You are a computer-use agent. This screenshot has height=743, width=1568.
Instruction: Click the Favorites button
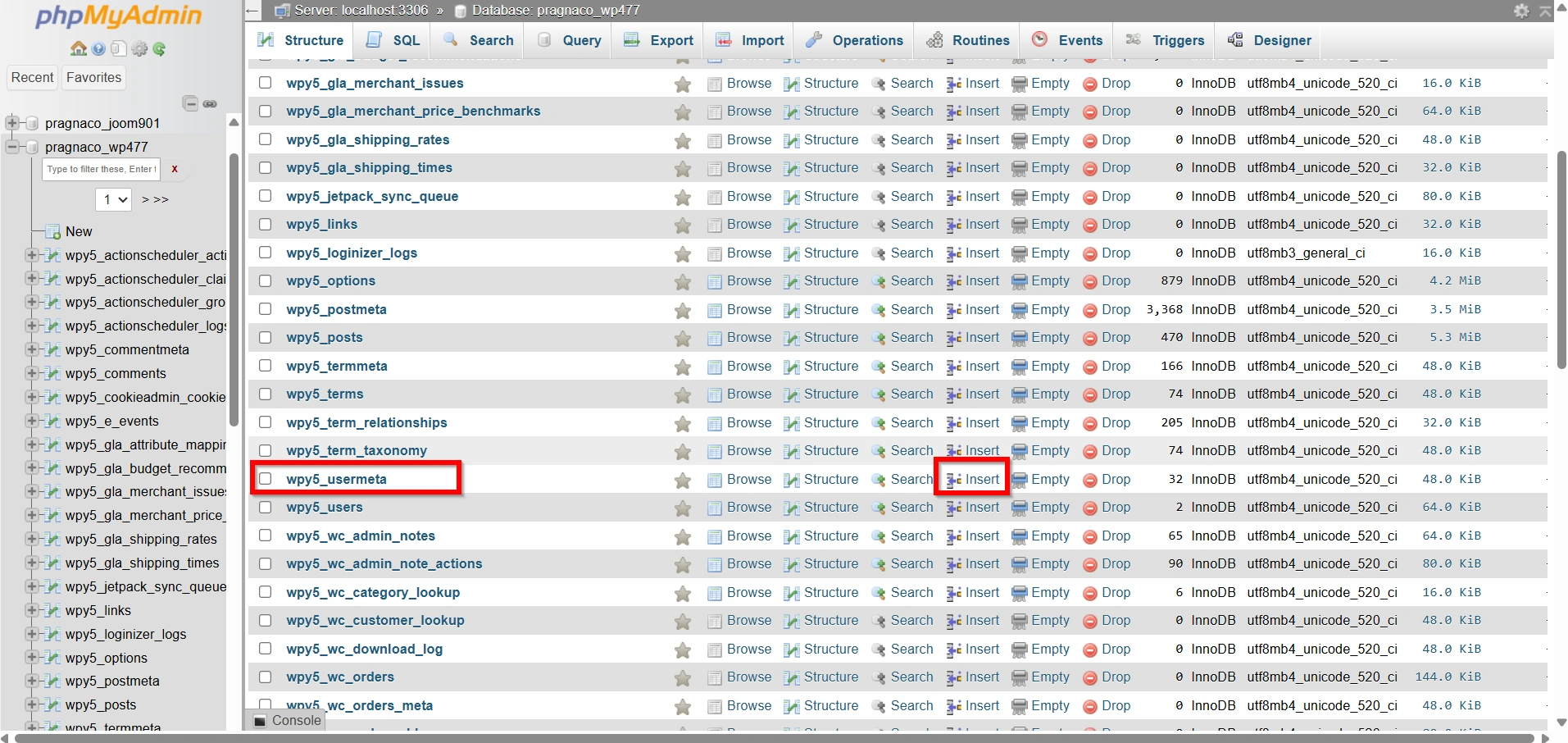(93, 78)
